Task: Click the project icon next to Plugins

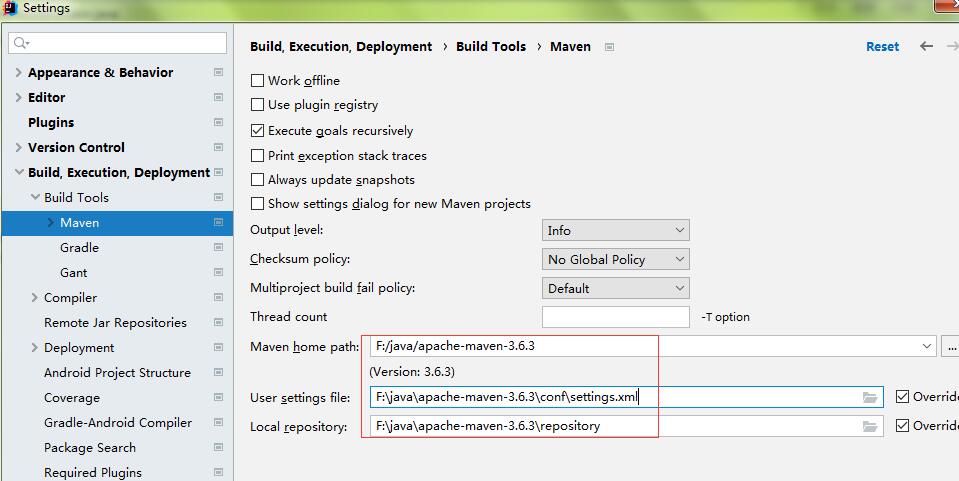Action: (218, 122)
